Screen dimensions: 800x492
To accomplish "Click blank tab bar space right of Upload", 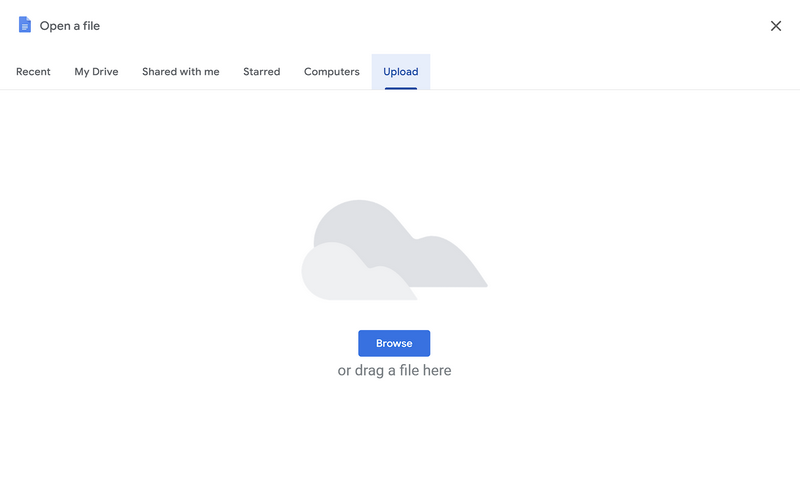I will [x=600, y=72].
